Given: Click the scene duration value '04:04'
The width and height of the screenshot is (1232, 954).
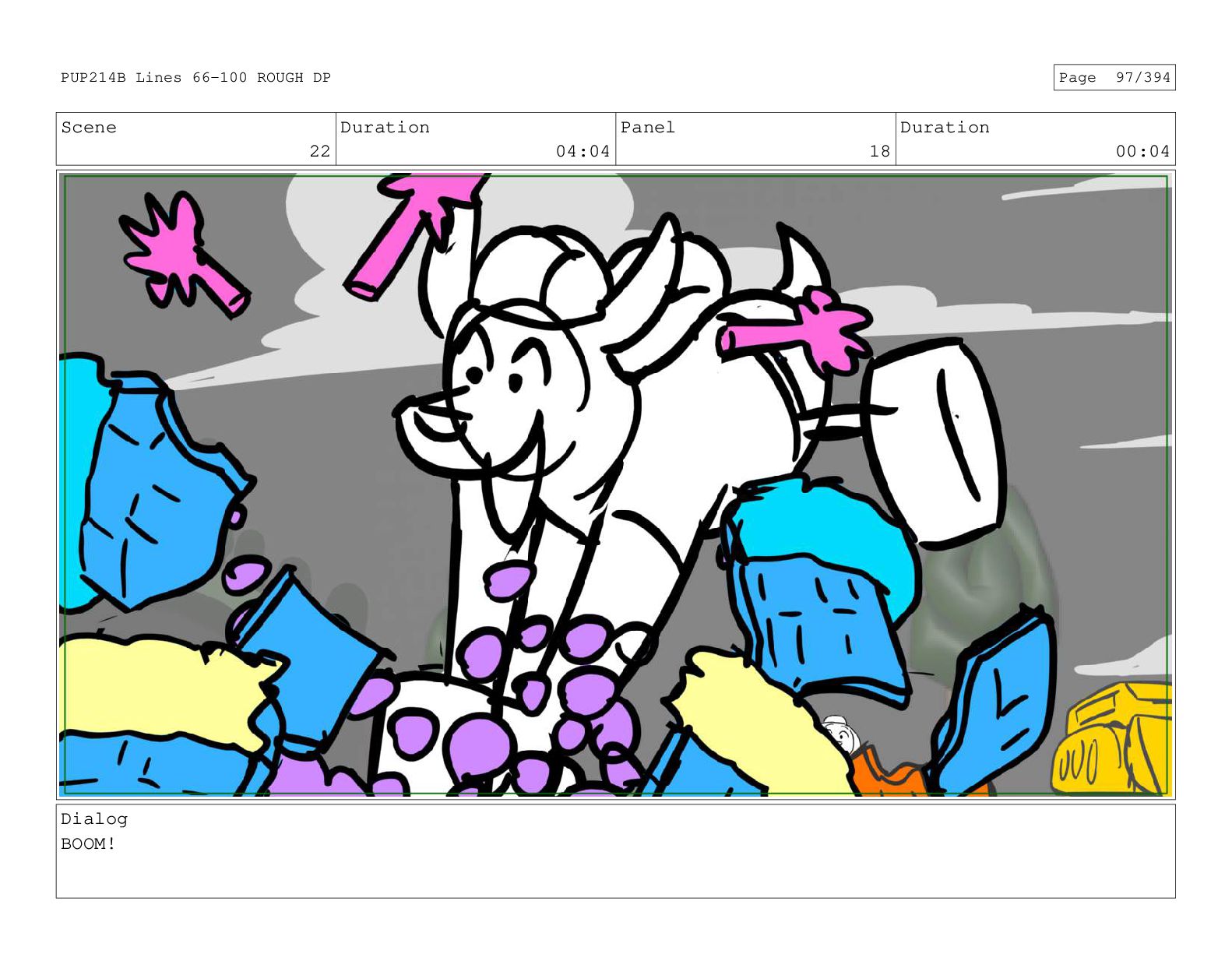Looking at the screenshot, I should click(x=583, y=151).
